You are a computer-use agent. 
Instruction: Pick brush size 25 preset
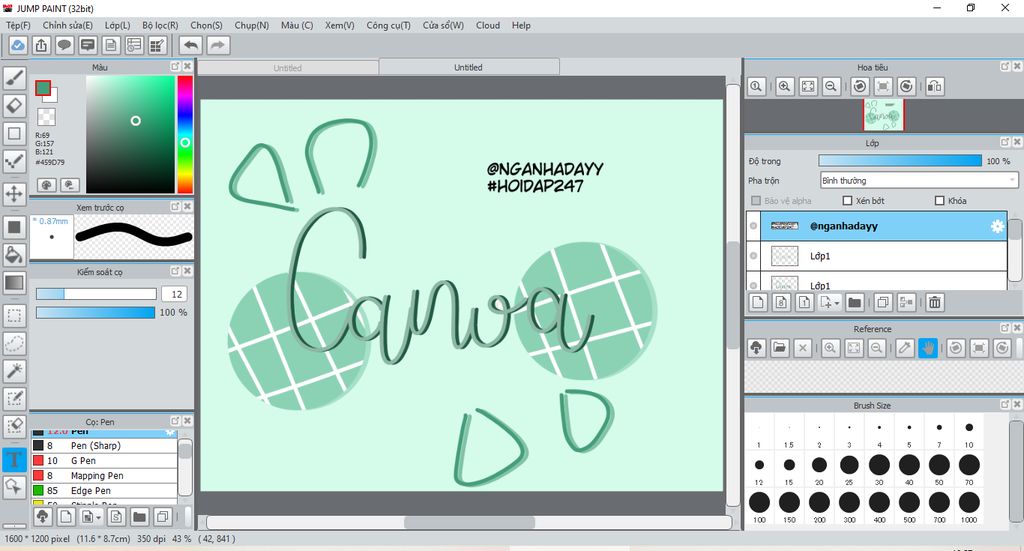(849, 469)
